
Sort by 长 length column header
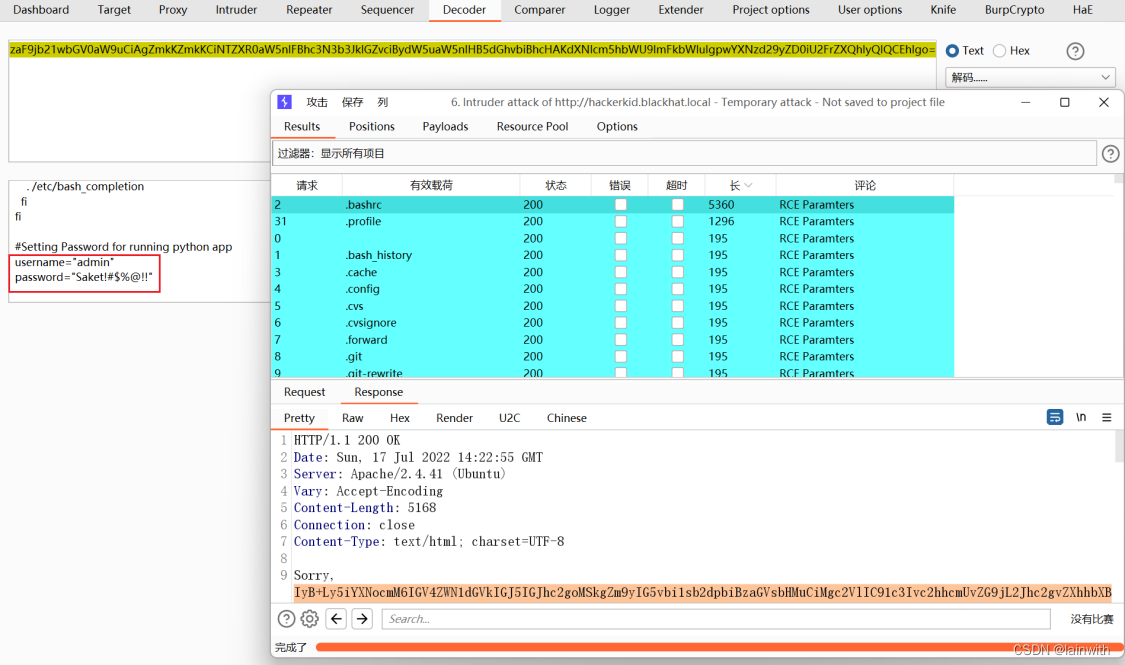(740, 185)
